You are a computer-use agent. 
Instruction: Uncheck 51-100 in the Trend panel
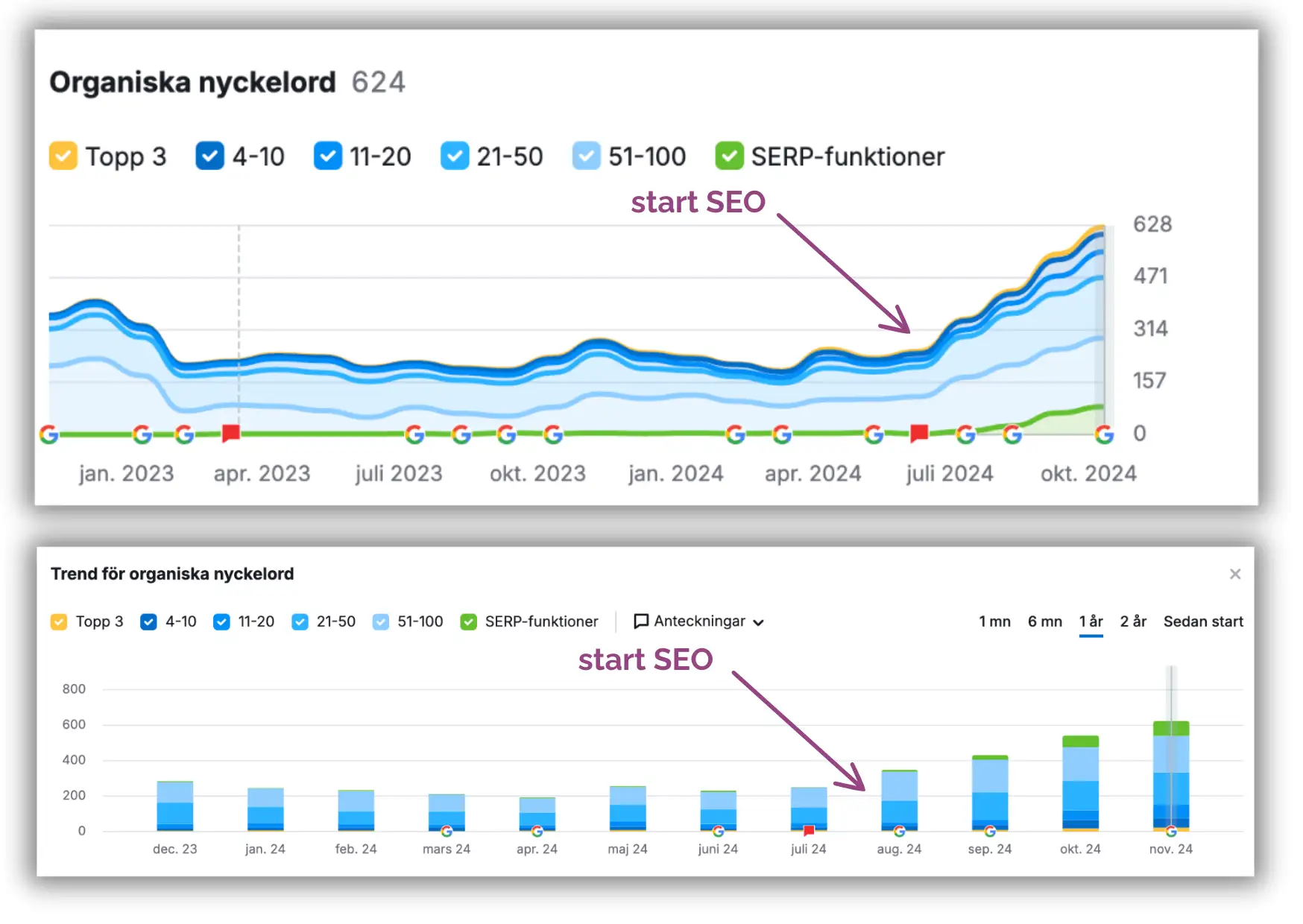point(381,622)
